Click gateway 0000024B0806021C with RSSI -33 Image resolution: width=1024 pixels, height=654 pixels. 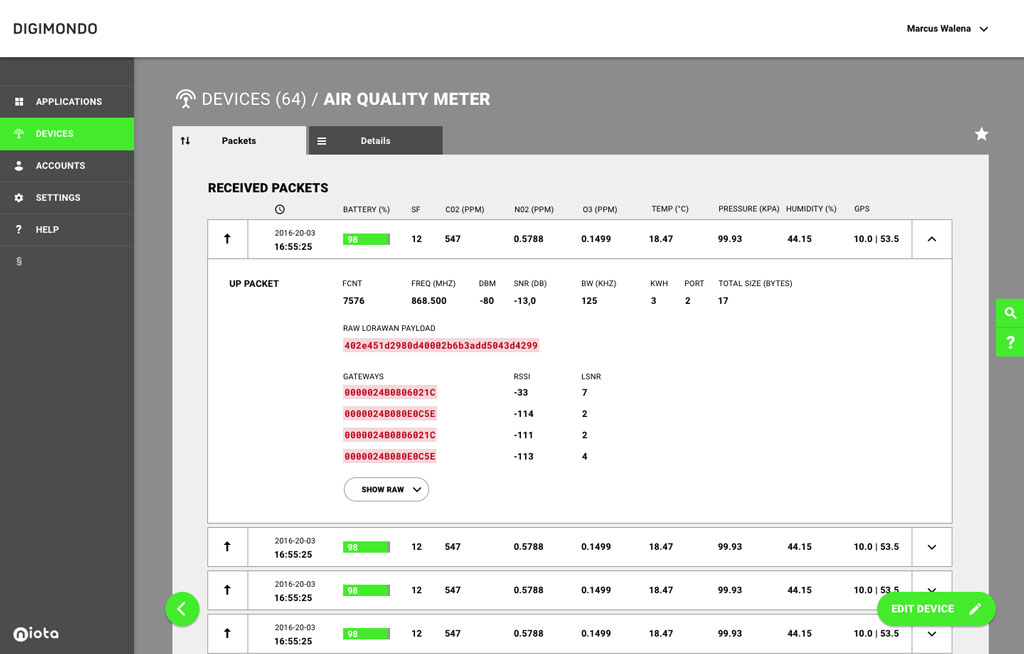[x=390, y=393]
